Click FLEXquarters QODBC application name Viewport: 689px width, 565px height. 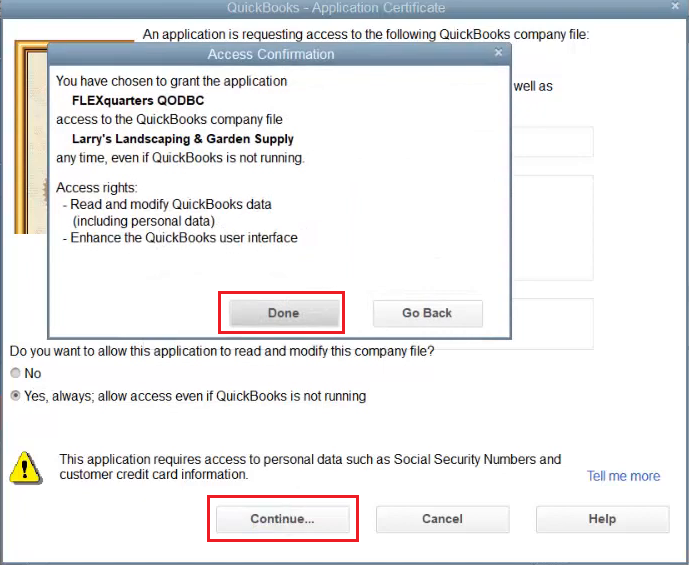138,100
